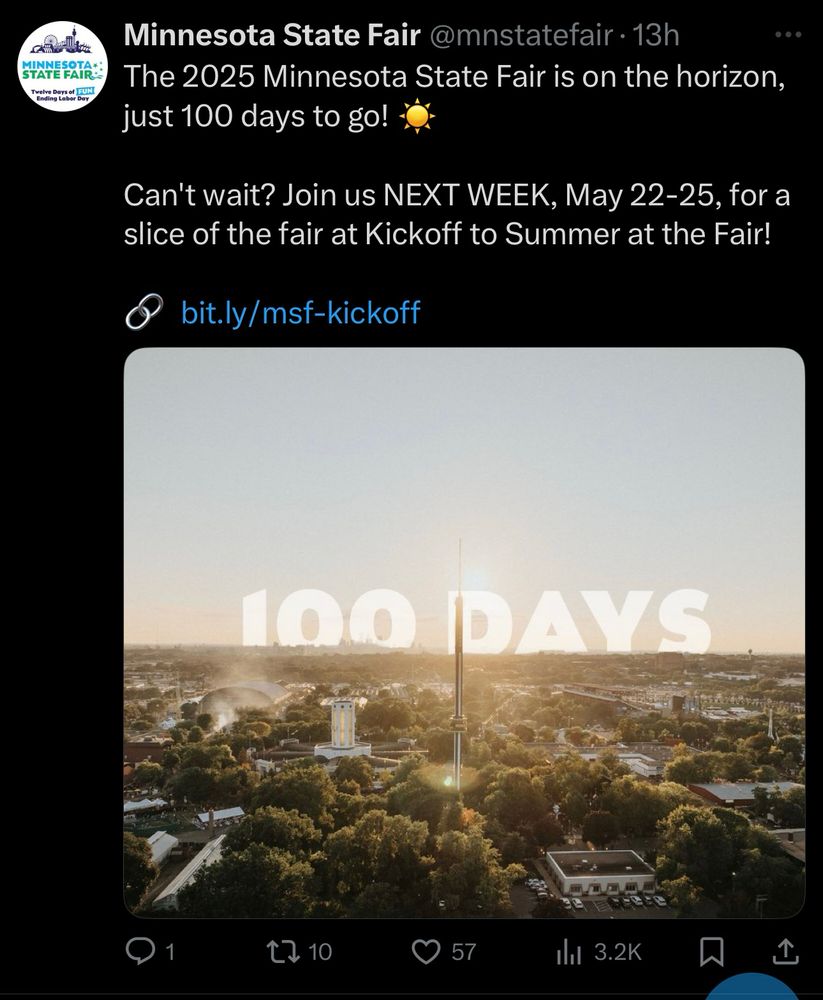
Task: Click the @mnstatefair handle
Action: coord(520,37)
